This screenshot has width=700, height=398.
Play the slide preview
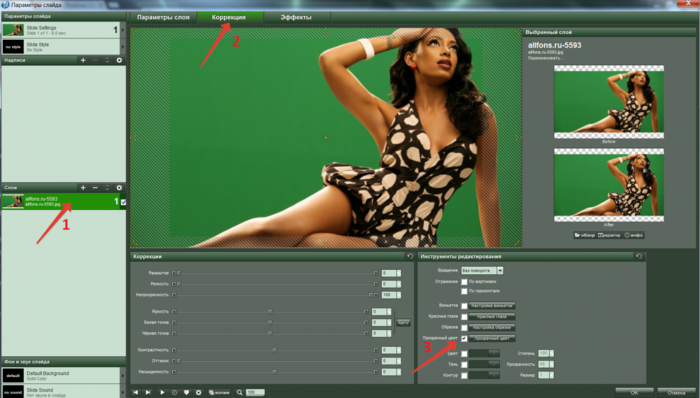pyautogui.click(x=162, y=392)
